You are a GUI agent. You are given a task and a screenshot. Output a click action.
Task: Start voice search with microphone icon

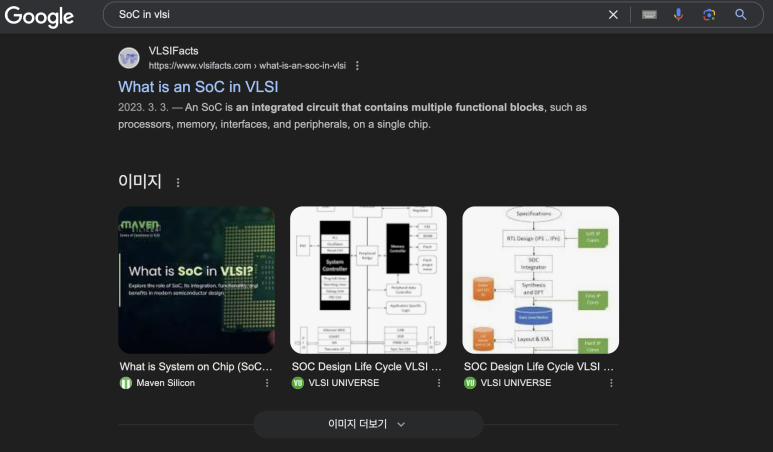pos(678,15)
